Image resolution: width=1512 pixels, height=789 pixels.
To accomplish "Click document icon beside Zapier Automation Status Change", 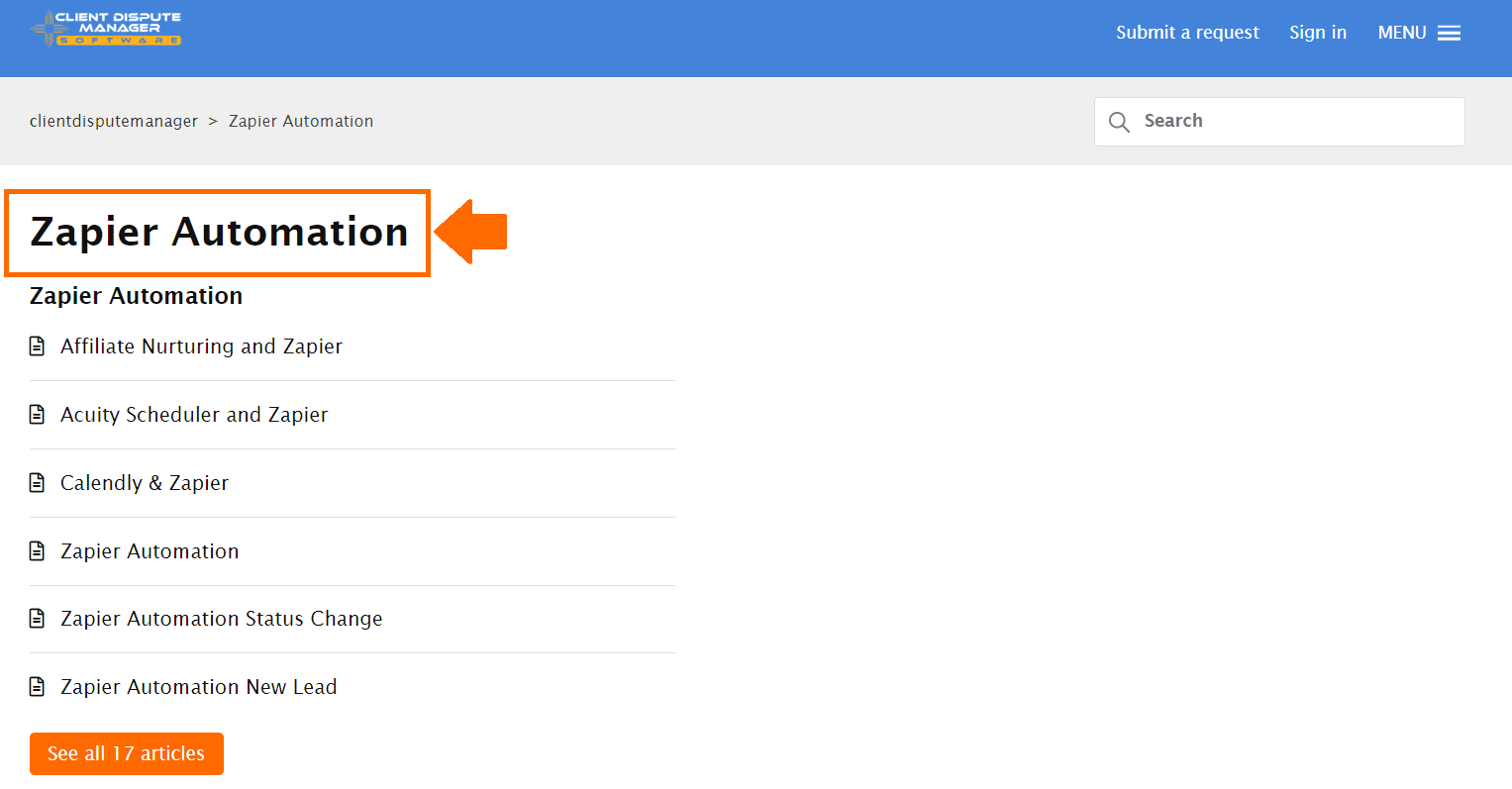I will [38, 619].
